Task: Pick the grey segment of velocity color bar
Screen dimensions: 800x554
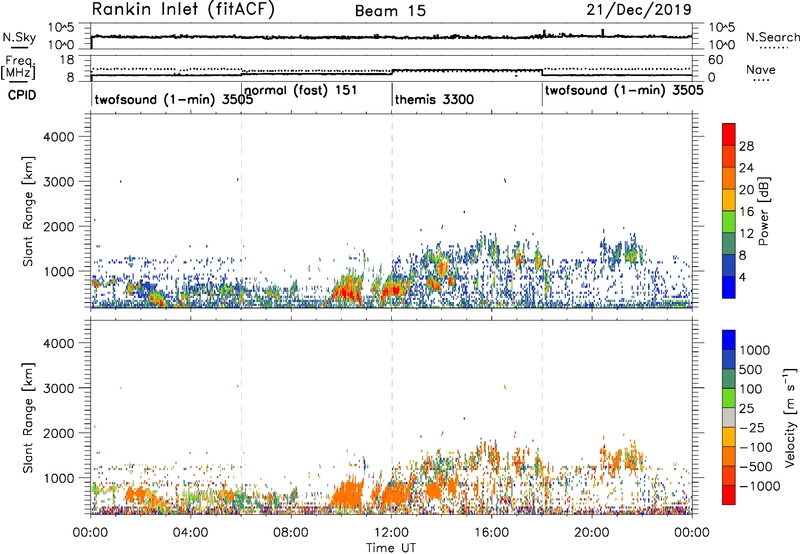Action: [x=729, y=417]
